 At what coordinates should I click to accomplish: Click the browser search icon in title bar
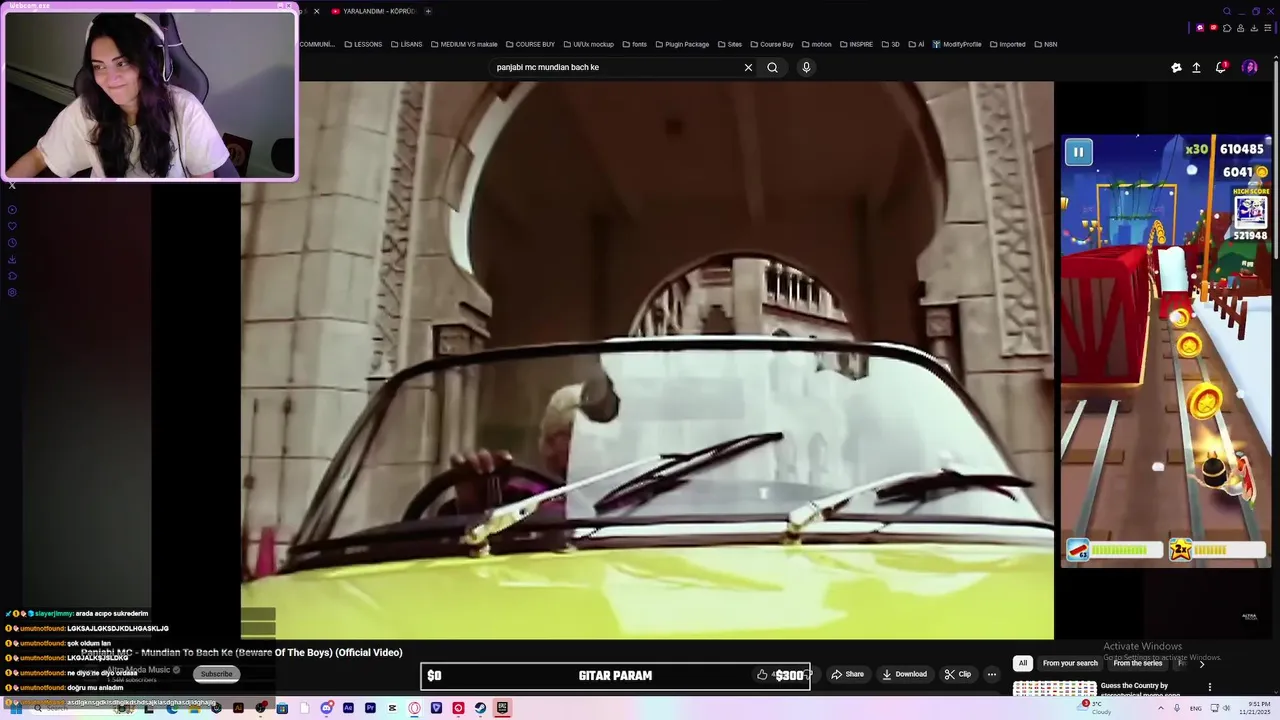coord(1227,11)
